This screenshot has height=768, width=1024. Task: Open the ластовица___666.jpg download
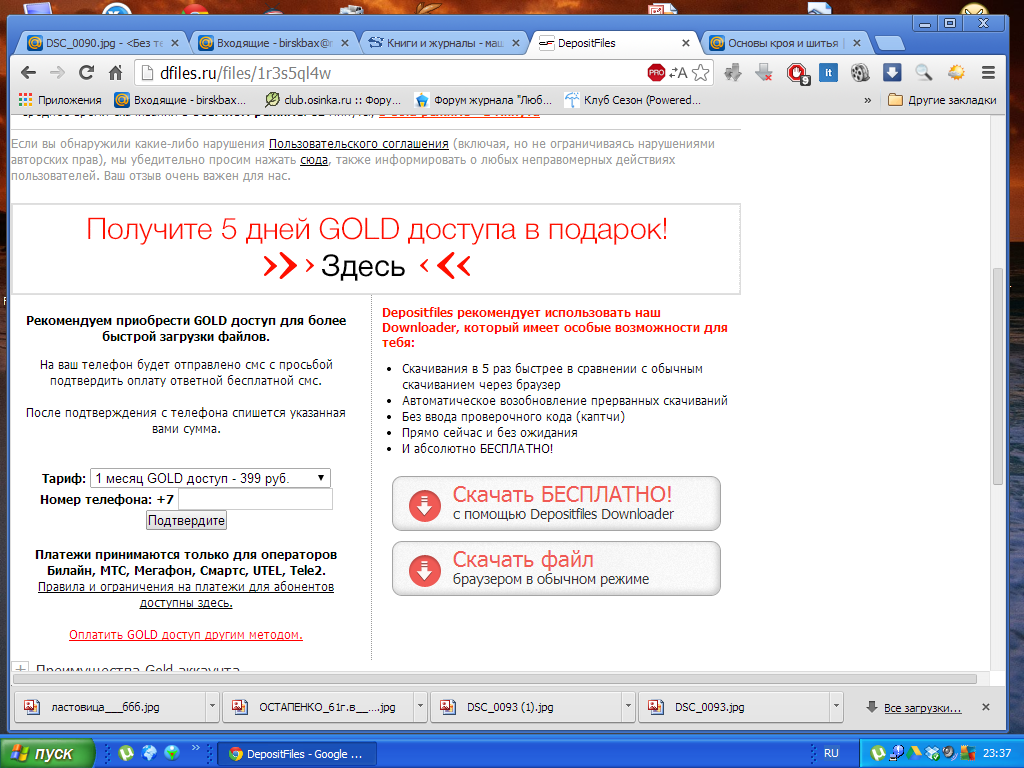tap(110, 707)
